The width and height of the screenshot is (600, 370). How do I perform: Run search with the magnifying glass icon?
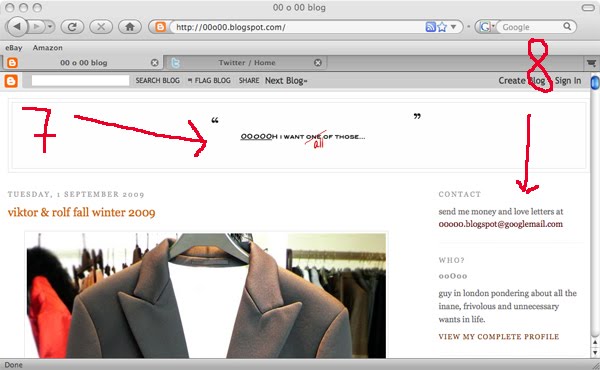(x=567, y=26)
